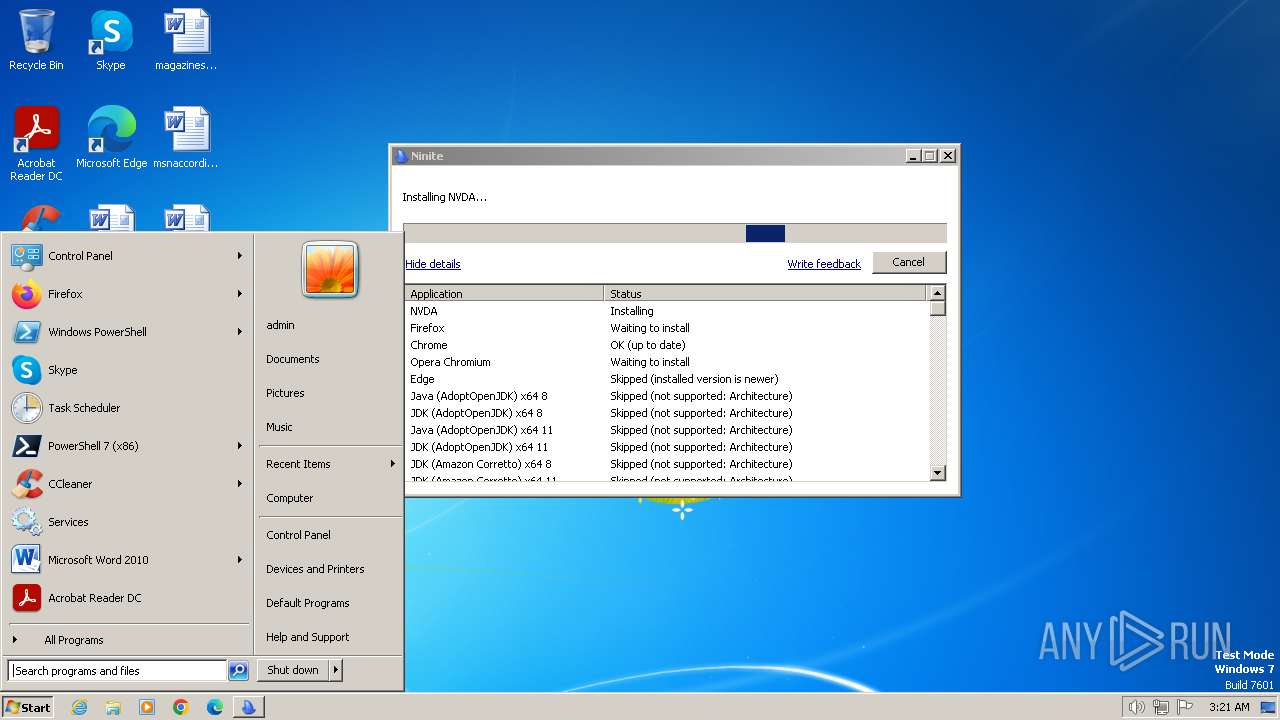This screenshot has height=720, width=1280.
Task: Click the Ninite list scroll up arrow
Action: click(937, 293)
